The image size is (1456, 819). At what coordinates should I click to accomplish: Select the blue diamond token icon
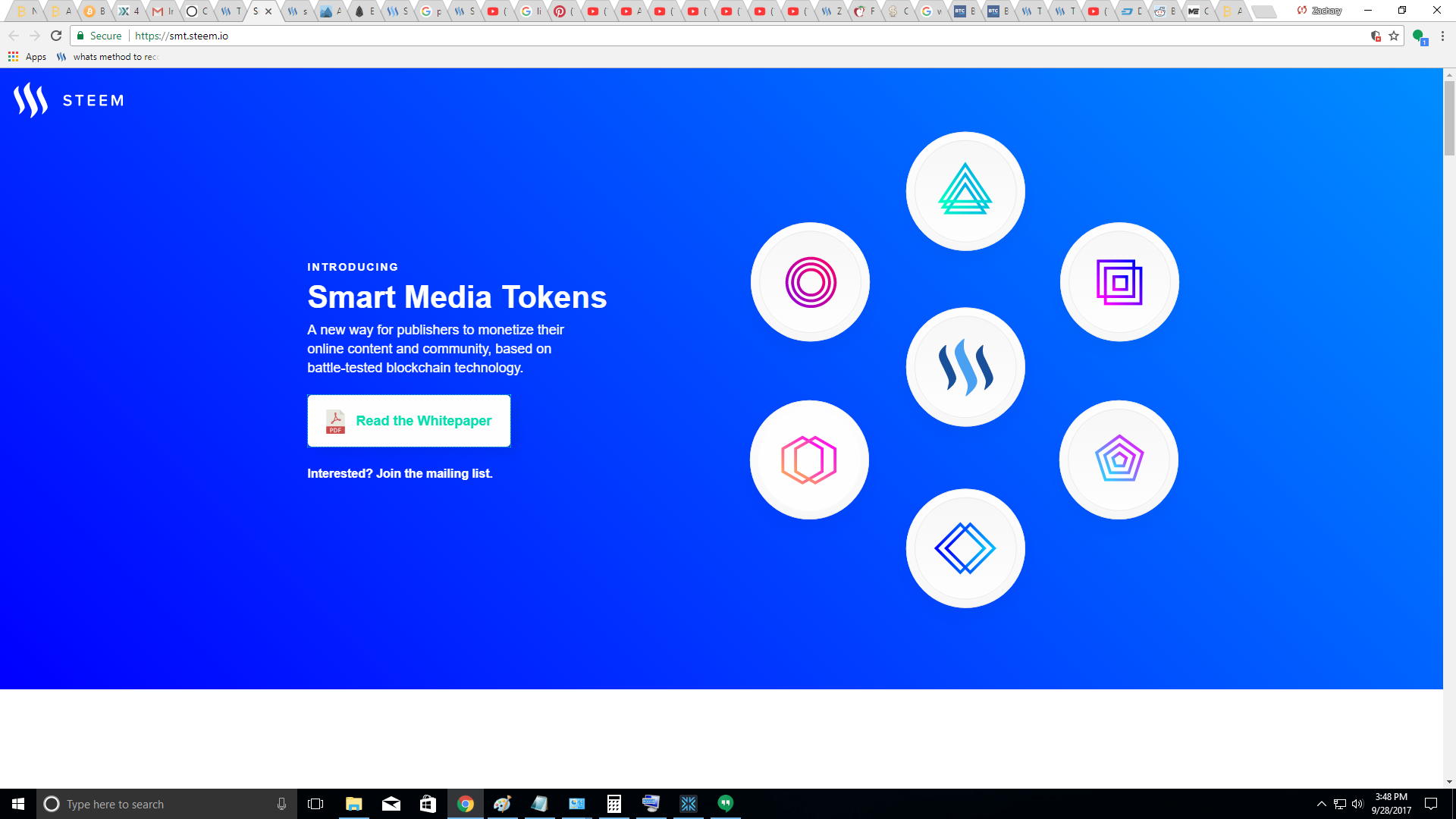click(x=965, y=548)
